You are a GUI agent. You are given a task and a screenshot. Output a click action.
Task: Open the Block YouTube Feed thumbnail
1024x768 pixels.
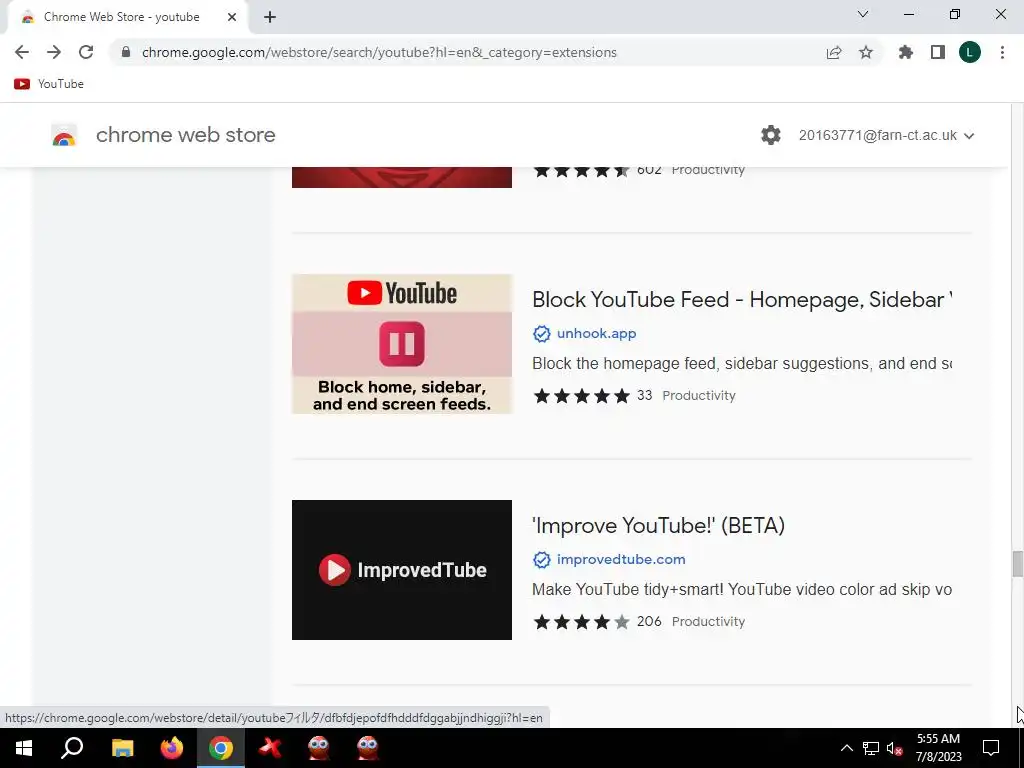pos(402,344)
